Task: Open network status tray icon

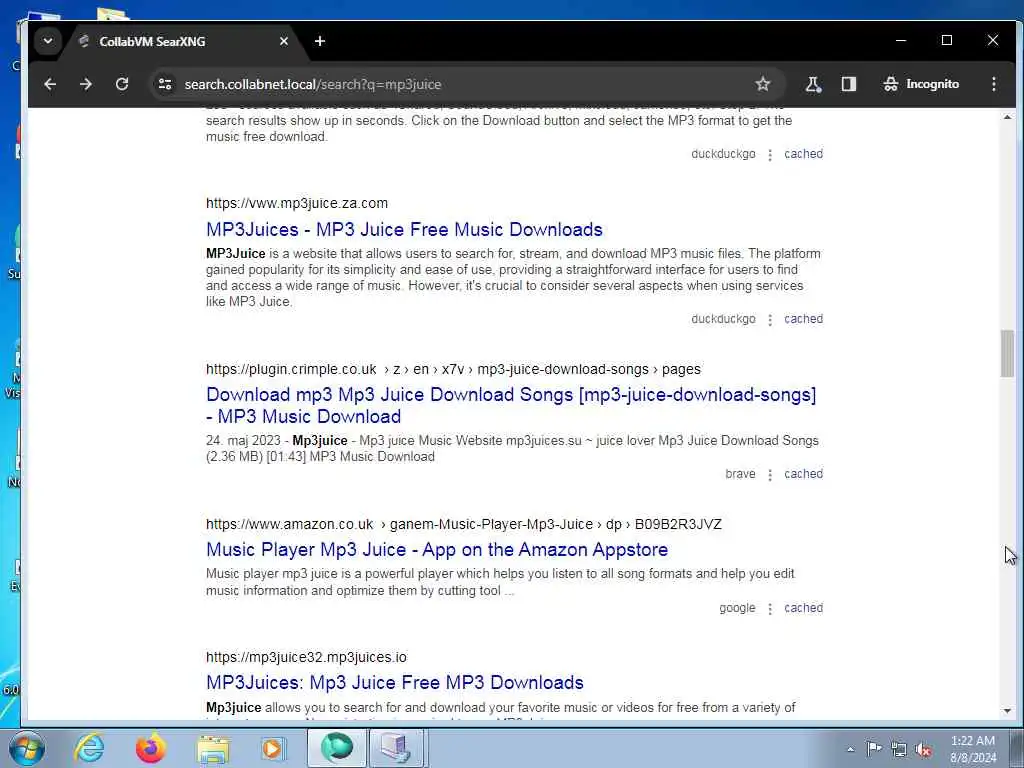Action: (x=899, y=749)
